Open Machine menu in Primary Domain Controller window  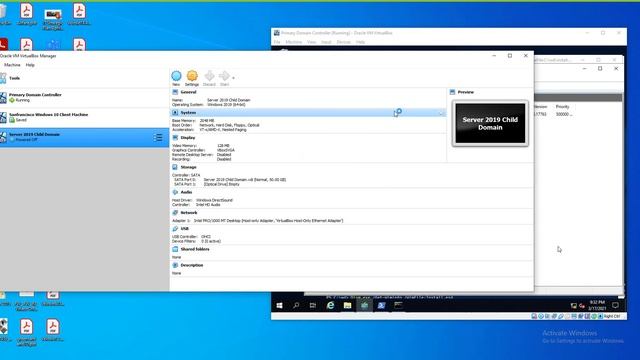click(293, 42)
